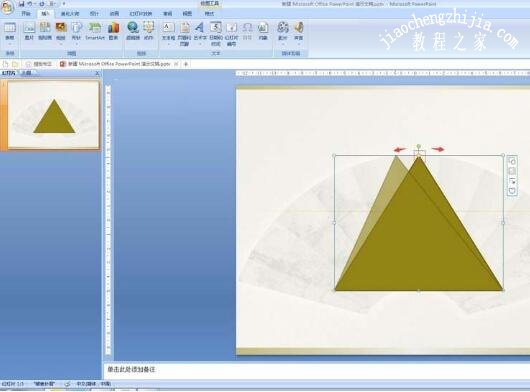Click the 图表 (Chart) icon

click(x=114, y=28)
